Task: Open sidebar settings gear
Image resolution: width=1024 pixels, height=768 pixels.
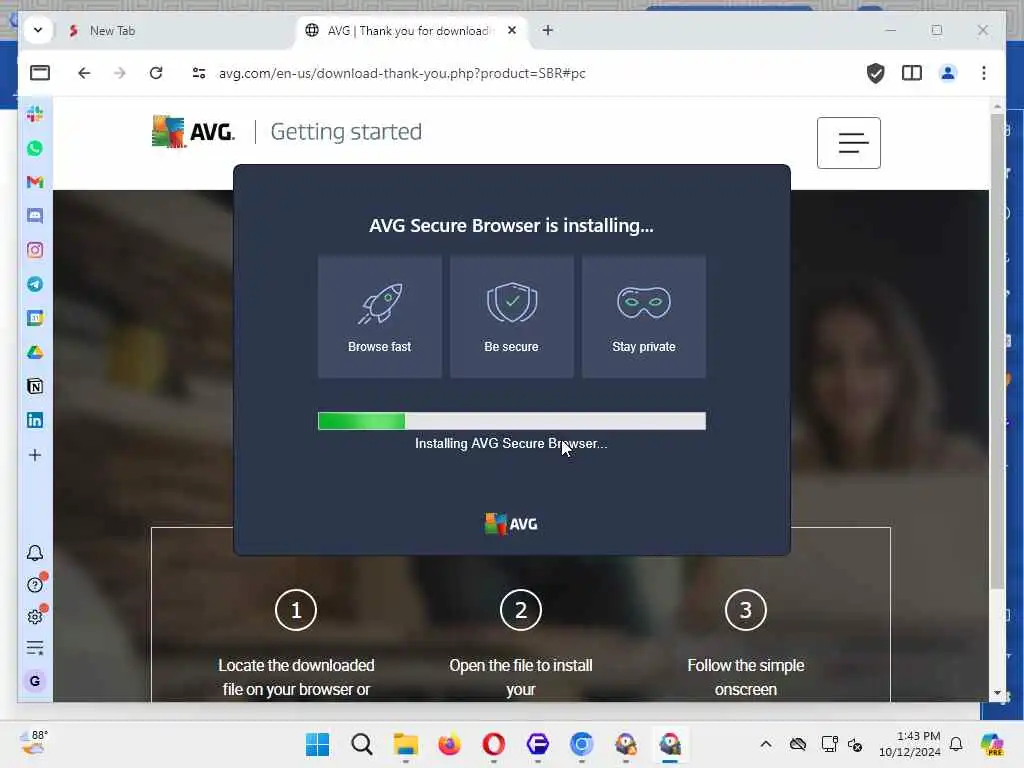Action: [35, 616]
